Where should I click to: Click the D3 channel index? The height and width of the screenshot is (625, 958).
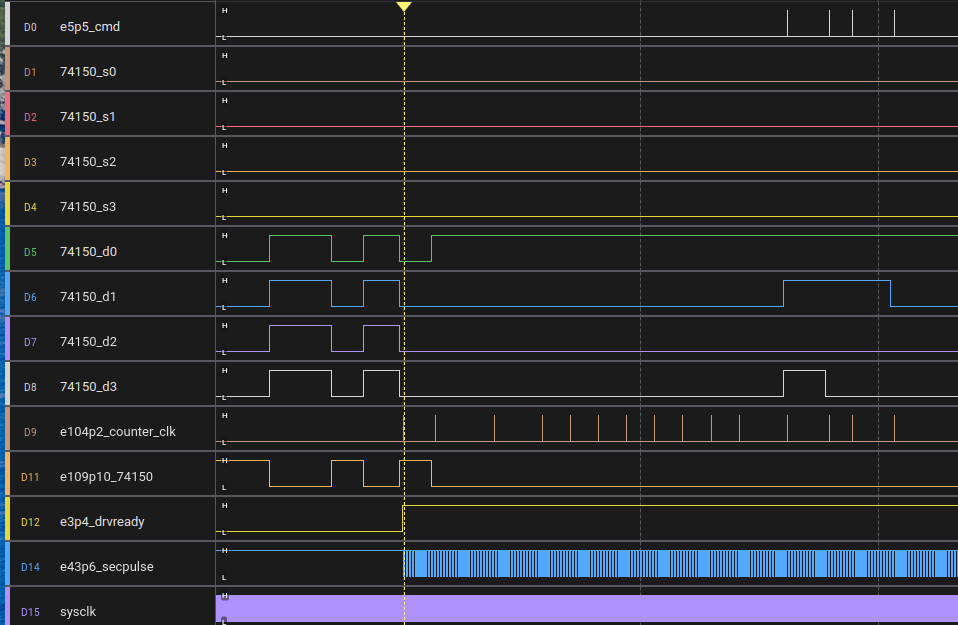[30, 163]
